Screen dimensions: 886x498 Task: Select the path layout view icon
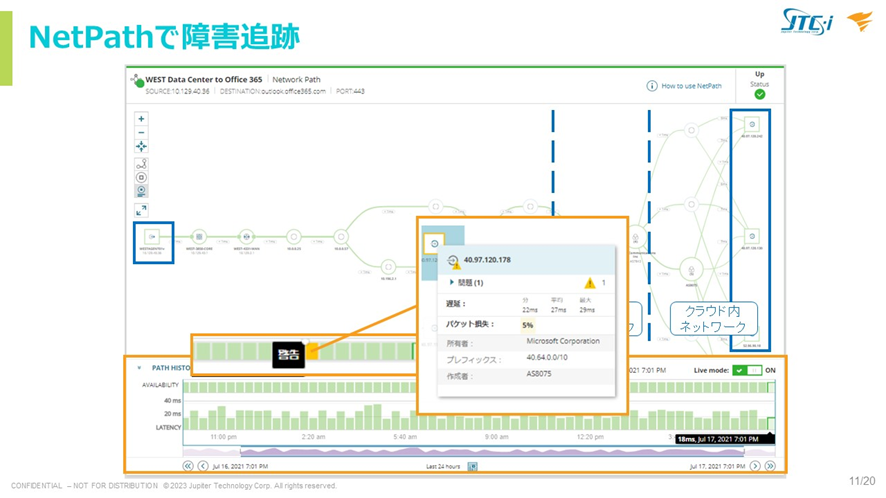click(x=141, y=164)
